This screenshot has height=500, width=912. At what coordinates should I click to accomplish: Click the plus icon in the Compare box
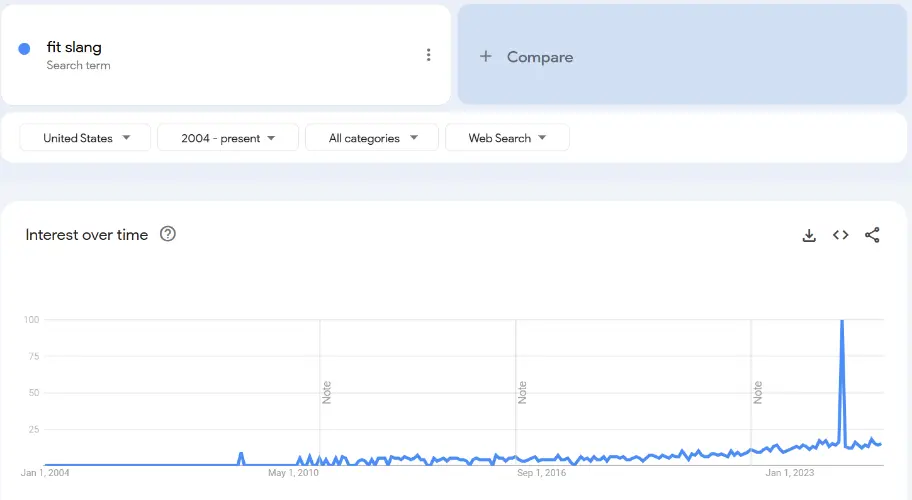coord(486,56)
